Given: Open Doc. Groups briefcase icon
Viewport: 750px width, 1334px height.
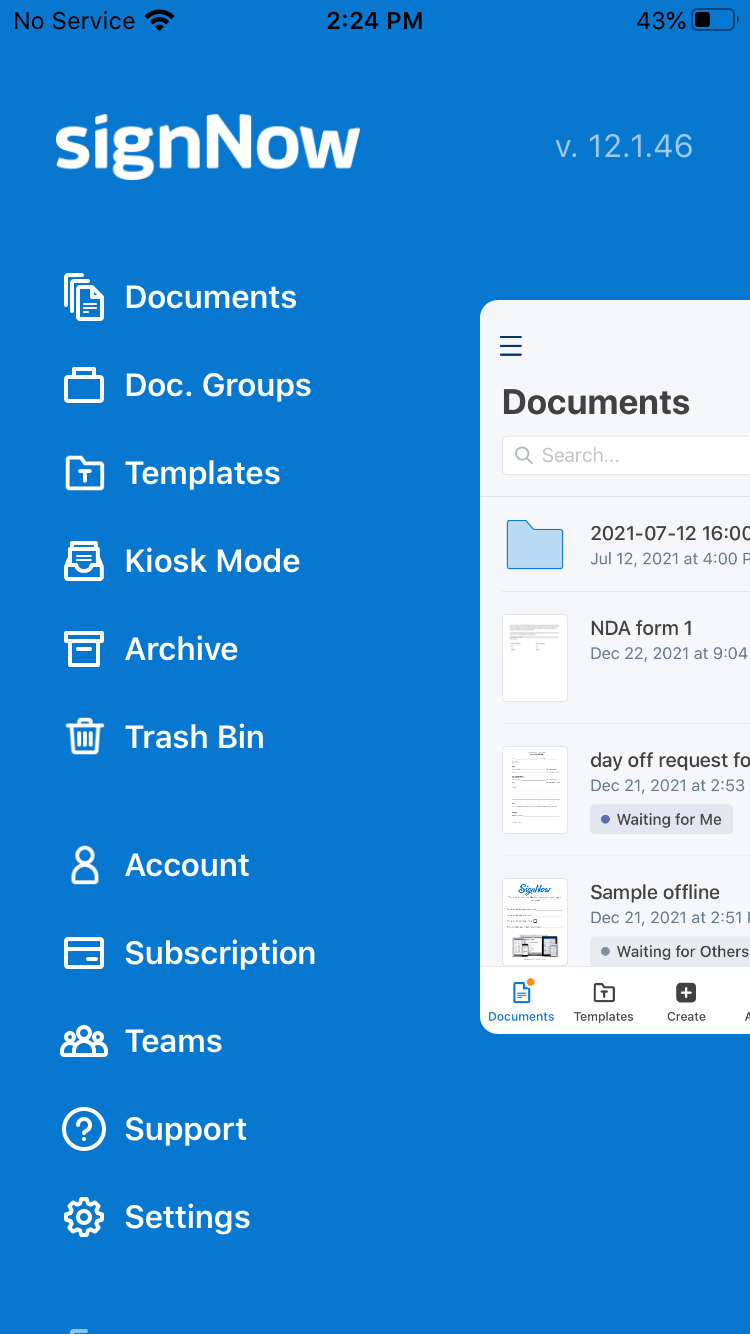Looking at the screenshot, I should (x=84, y=385).
